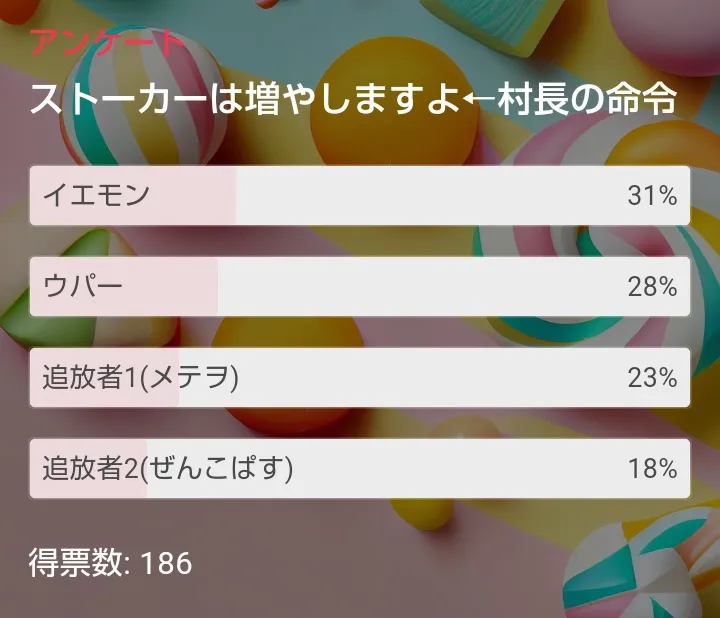Click the 31% result for イエモン
Image resolution: width=720 pixels, height=618 pixels.
pos(652,196)
